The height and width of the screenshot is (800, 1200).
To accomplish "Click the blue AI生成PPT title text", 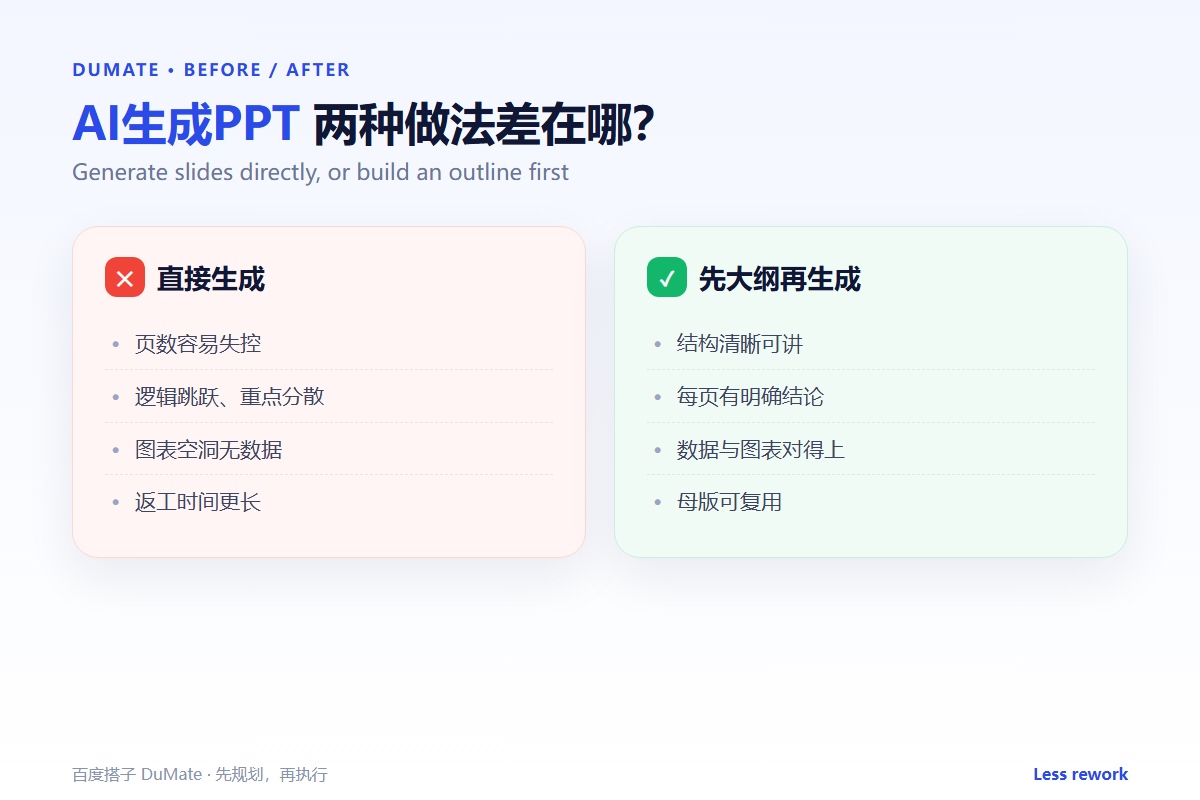I will point(186,125).
